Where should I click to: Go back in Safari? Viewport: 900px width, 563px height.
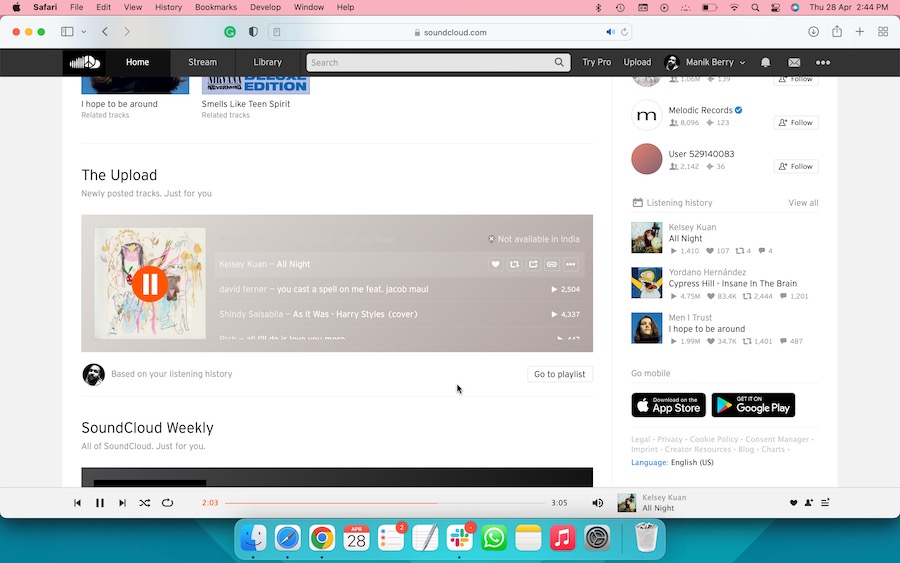pos(105,32)
